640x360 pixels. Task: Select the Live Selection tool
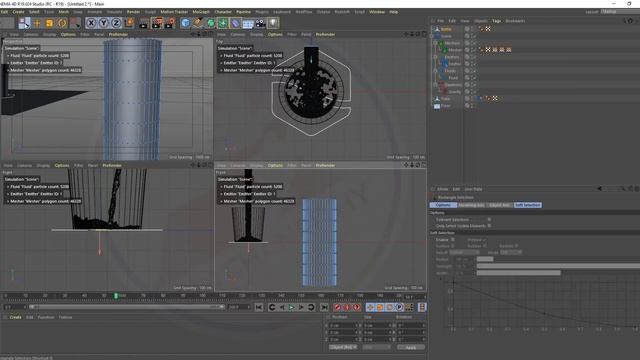click(24, 23)
